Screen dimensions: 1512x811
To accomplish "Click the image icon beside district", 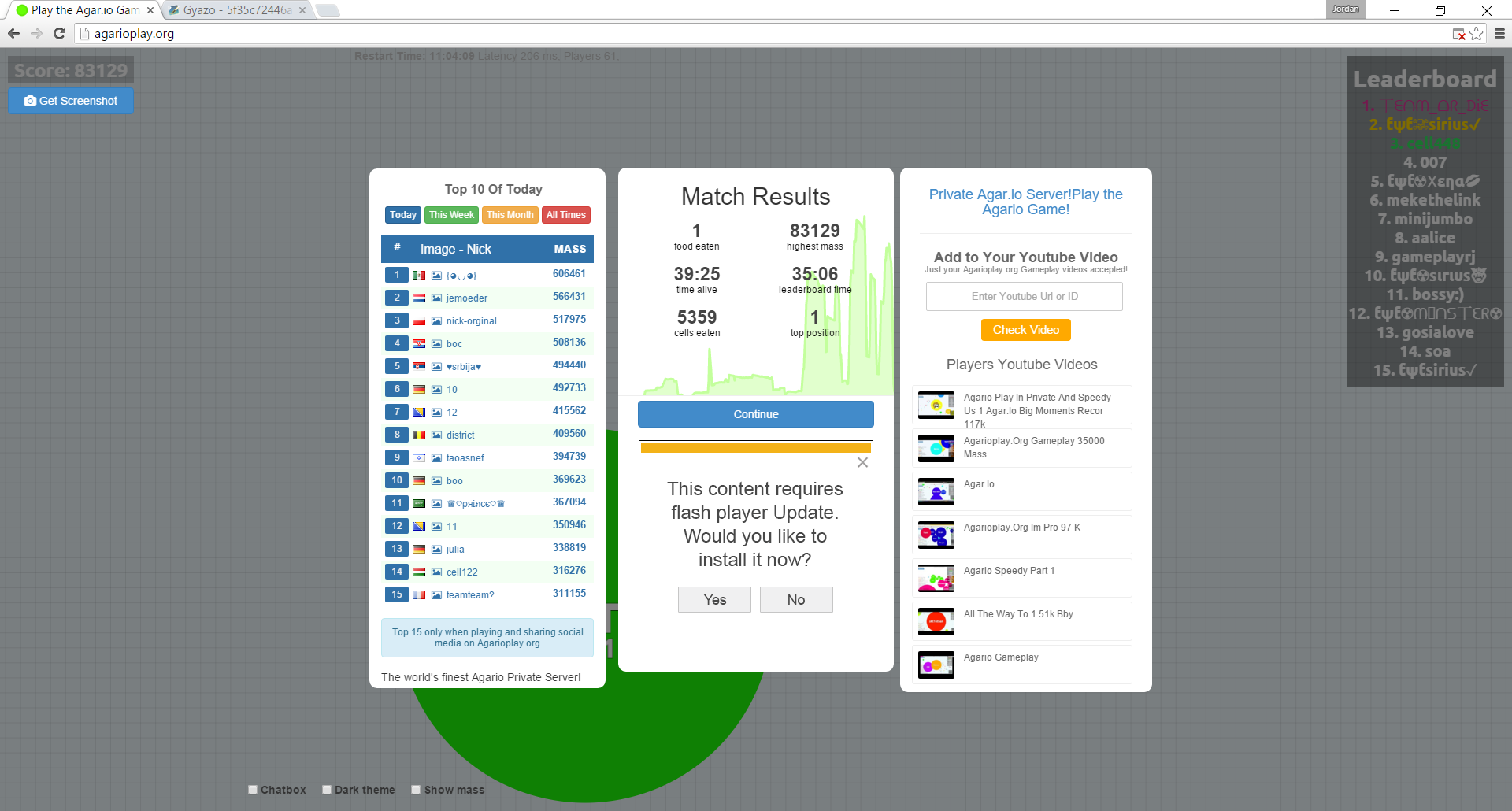I will point(436,435).
